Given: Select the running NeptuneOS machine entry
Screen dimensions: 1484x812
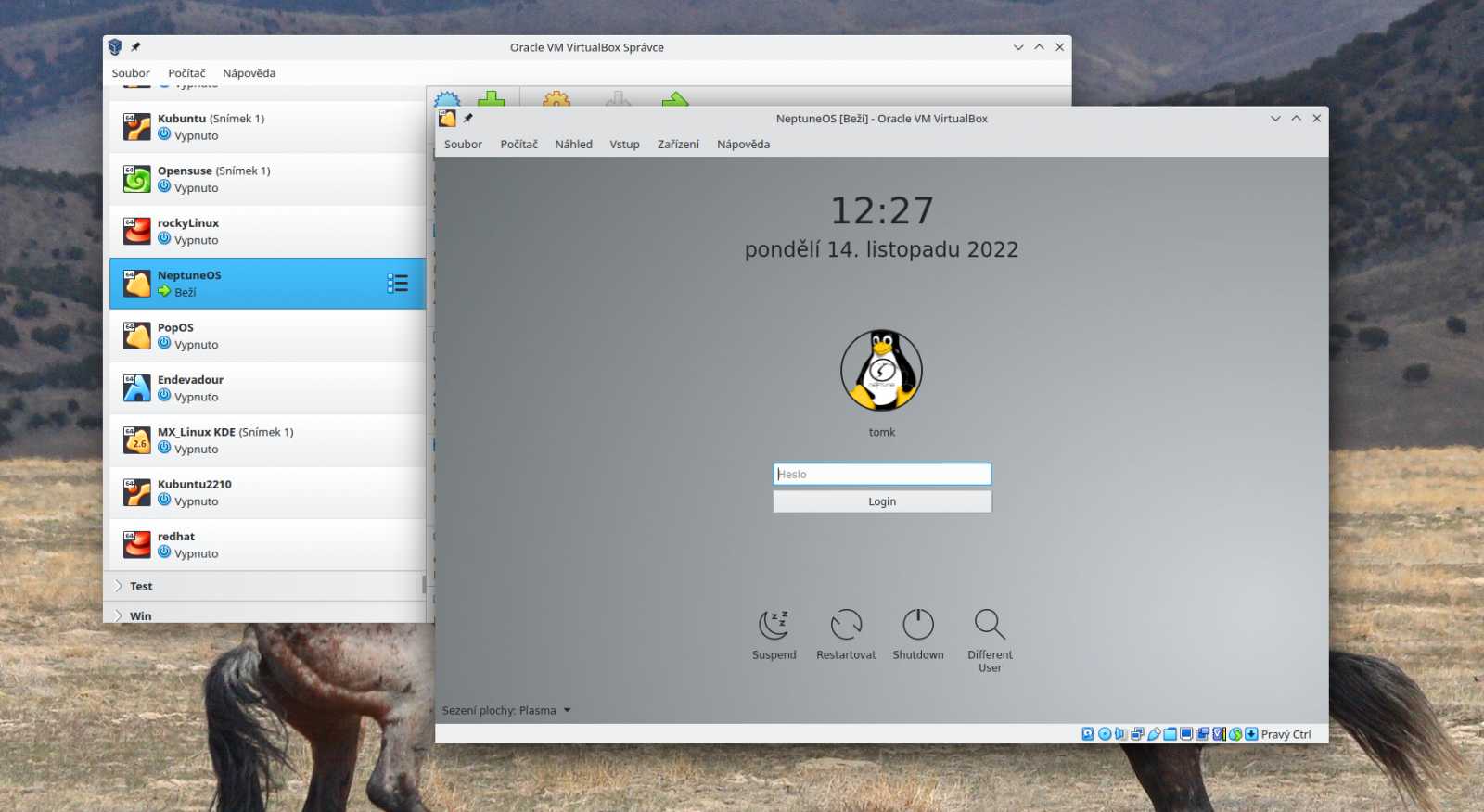Looking at the screenshot, I should pos(267,284).
